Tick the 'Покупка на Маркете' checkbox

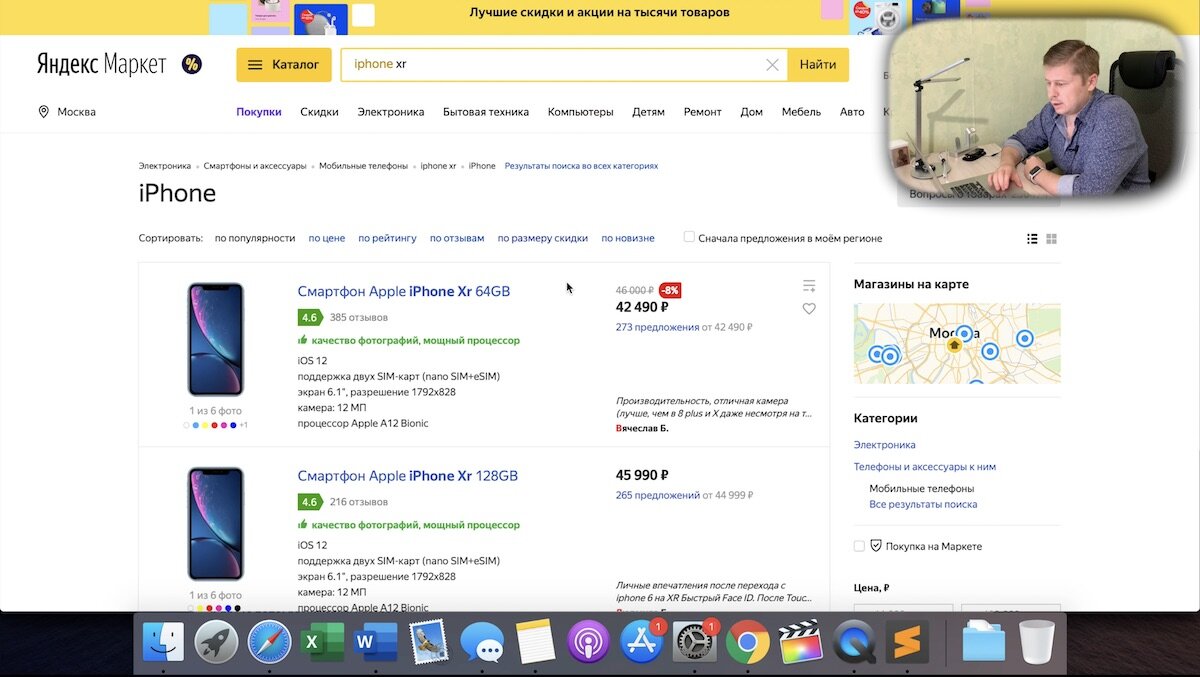859,546
